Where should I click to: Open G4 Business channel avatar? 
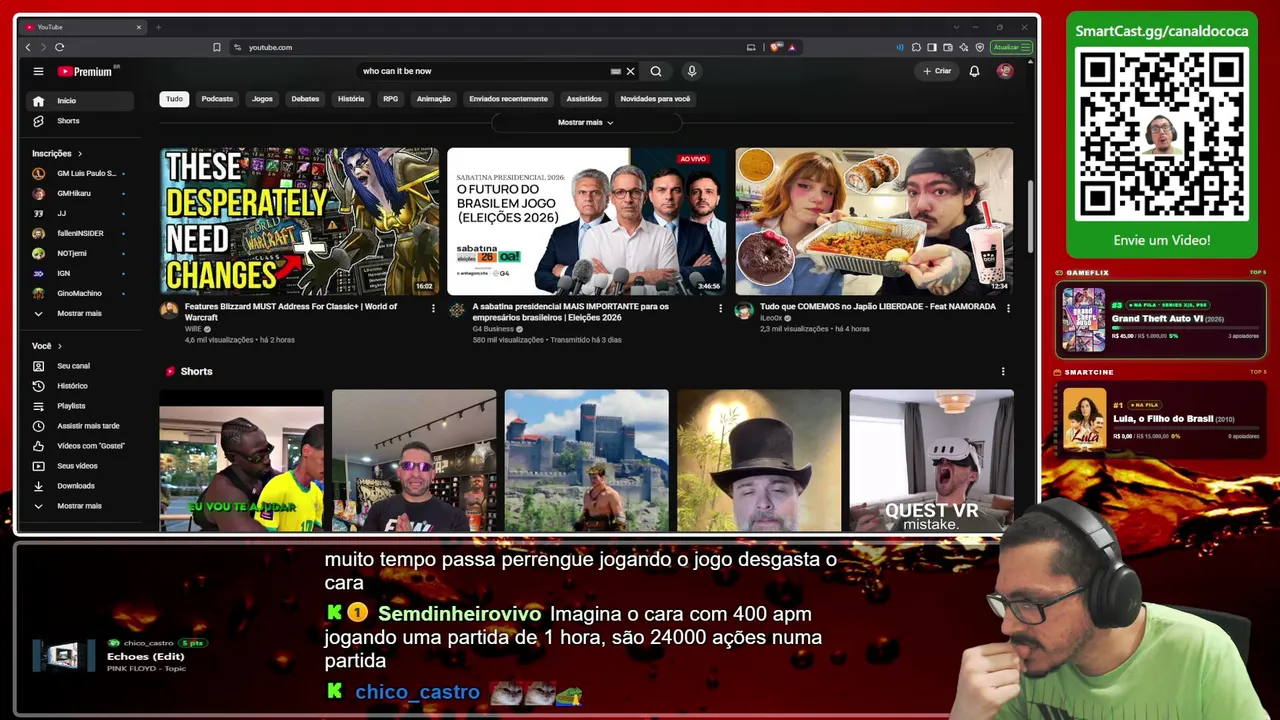(457, 310)
